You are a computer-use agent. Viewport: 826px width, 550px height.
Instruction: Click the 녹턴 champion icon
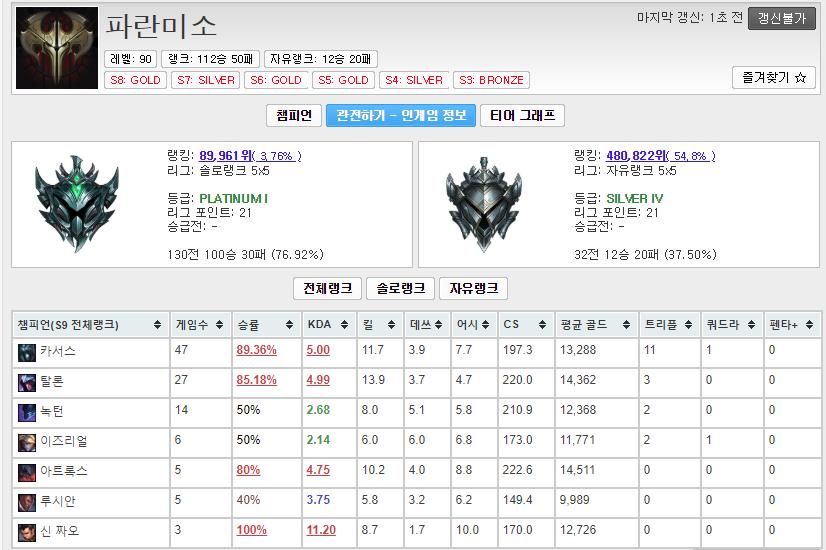[27, 412]
